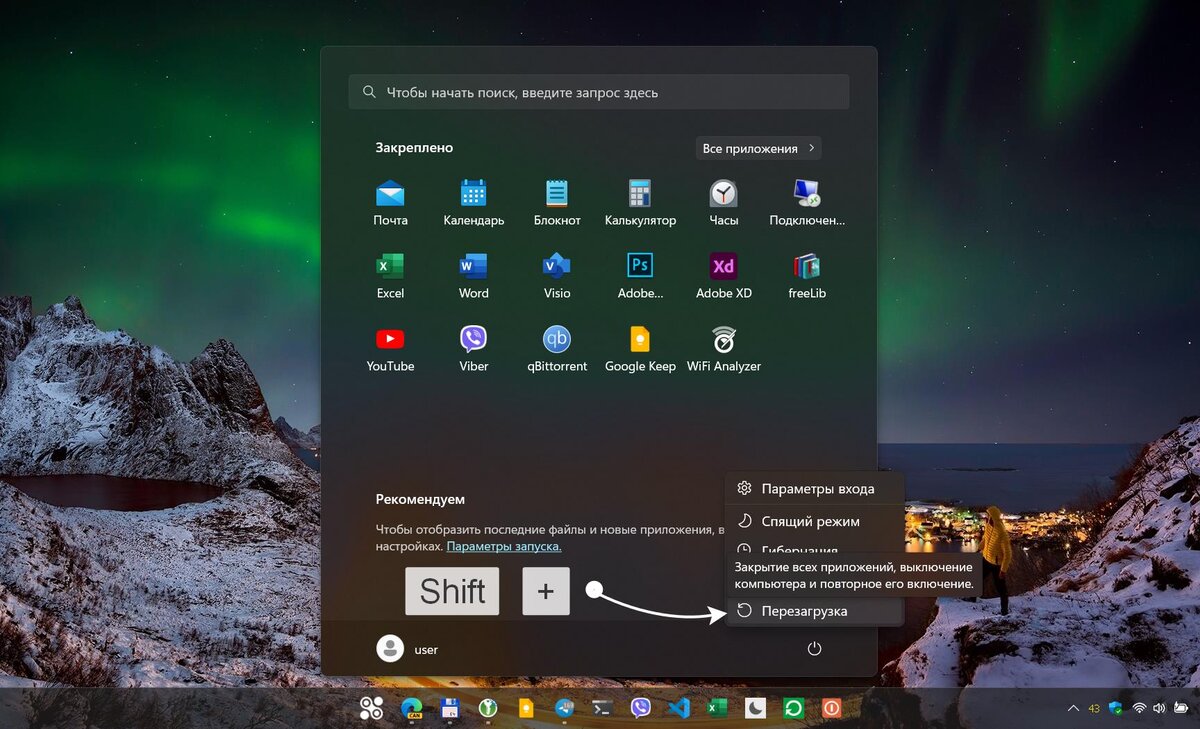Open the Все приложения list
1200x729 pixels.
758,148
